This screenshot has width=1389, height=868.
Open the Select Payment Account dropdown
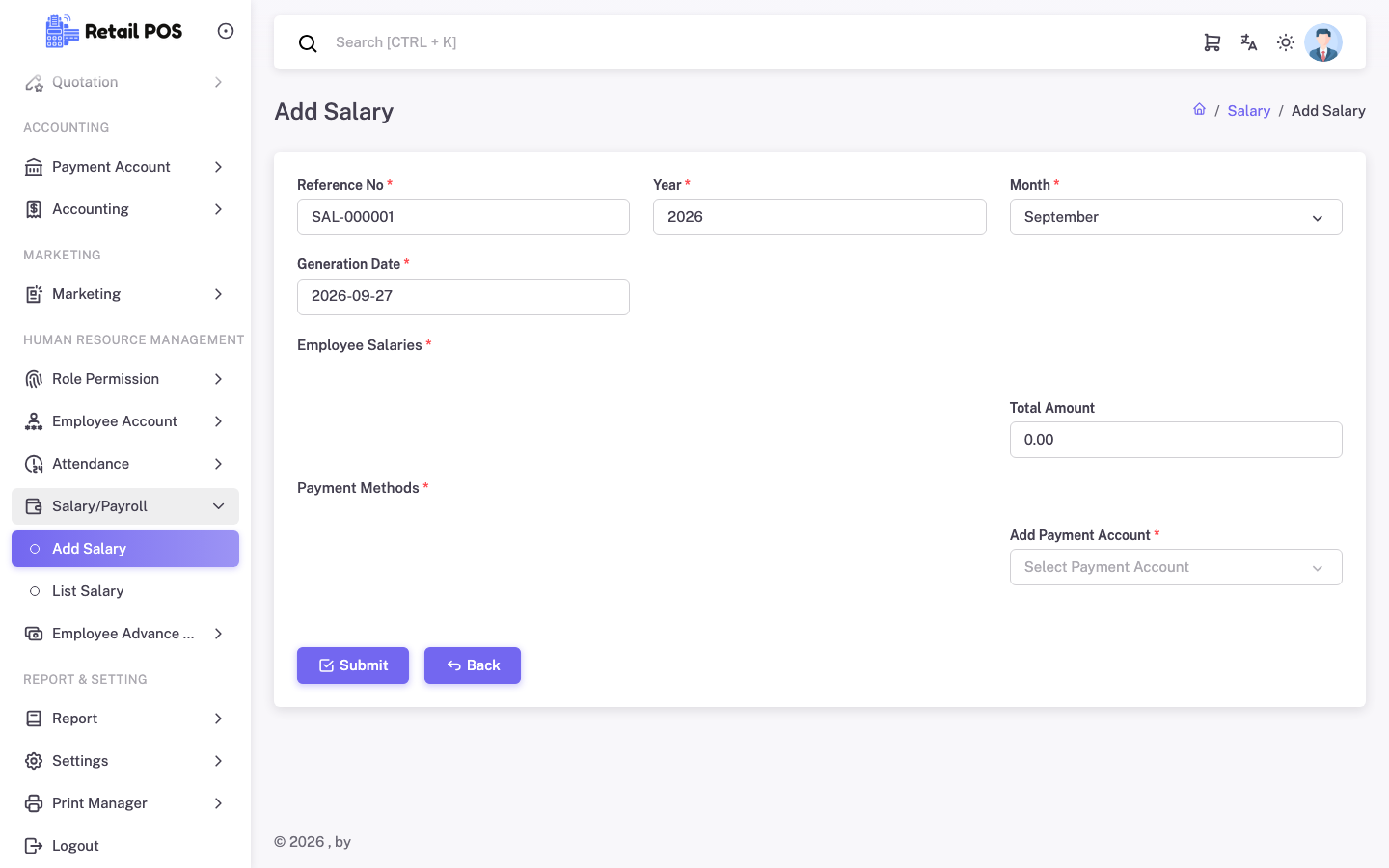(1176, 567)
